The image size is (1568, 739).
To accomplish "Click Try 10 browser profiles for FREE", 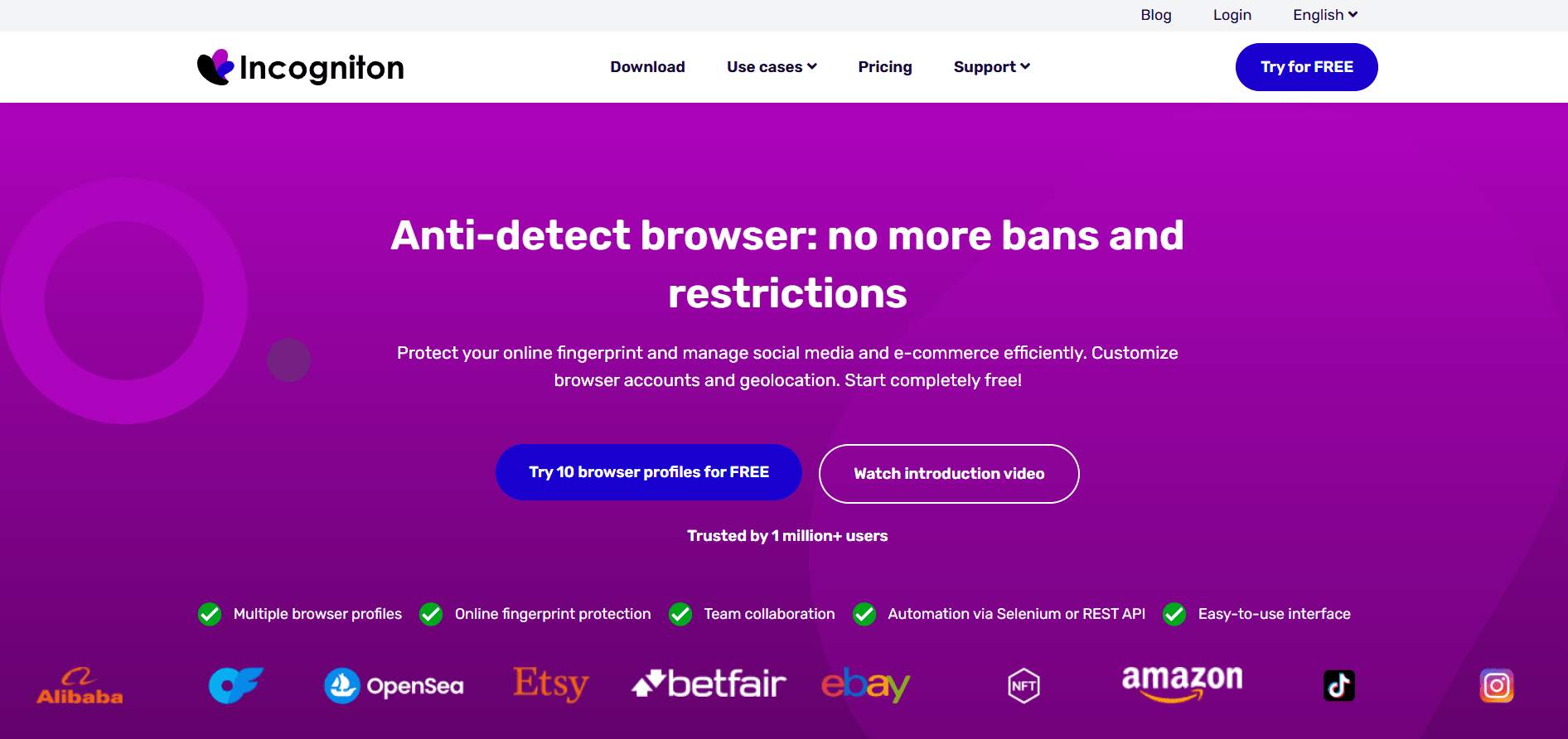I will pyautogui.click(x=649, y=472).
